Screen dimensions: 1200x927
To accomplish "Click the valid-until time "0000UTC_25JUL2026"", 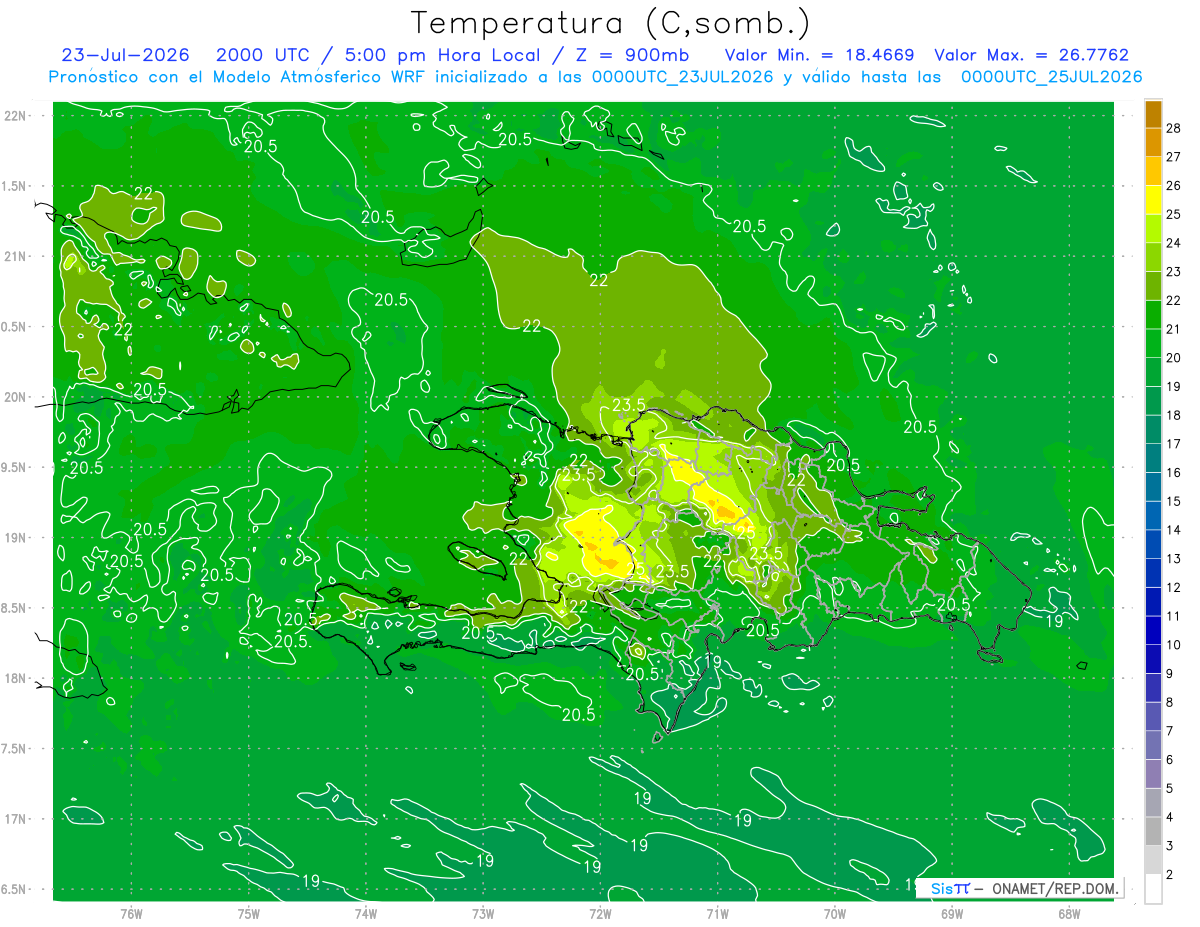I will click(1051, 77).
